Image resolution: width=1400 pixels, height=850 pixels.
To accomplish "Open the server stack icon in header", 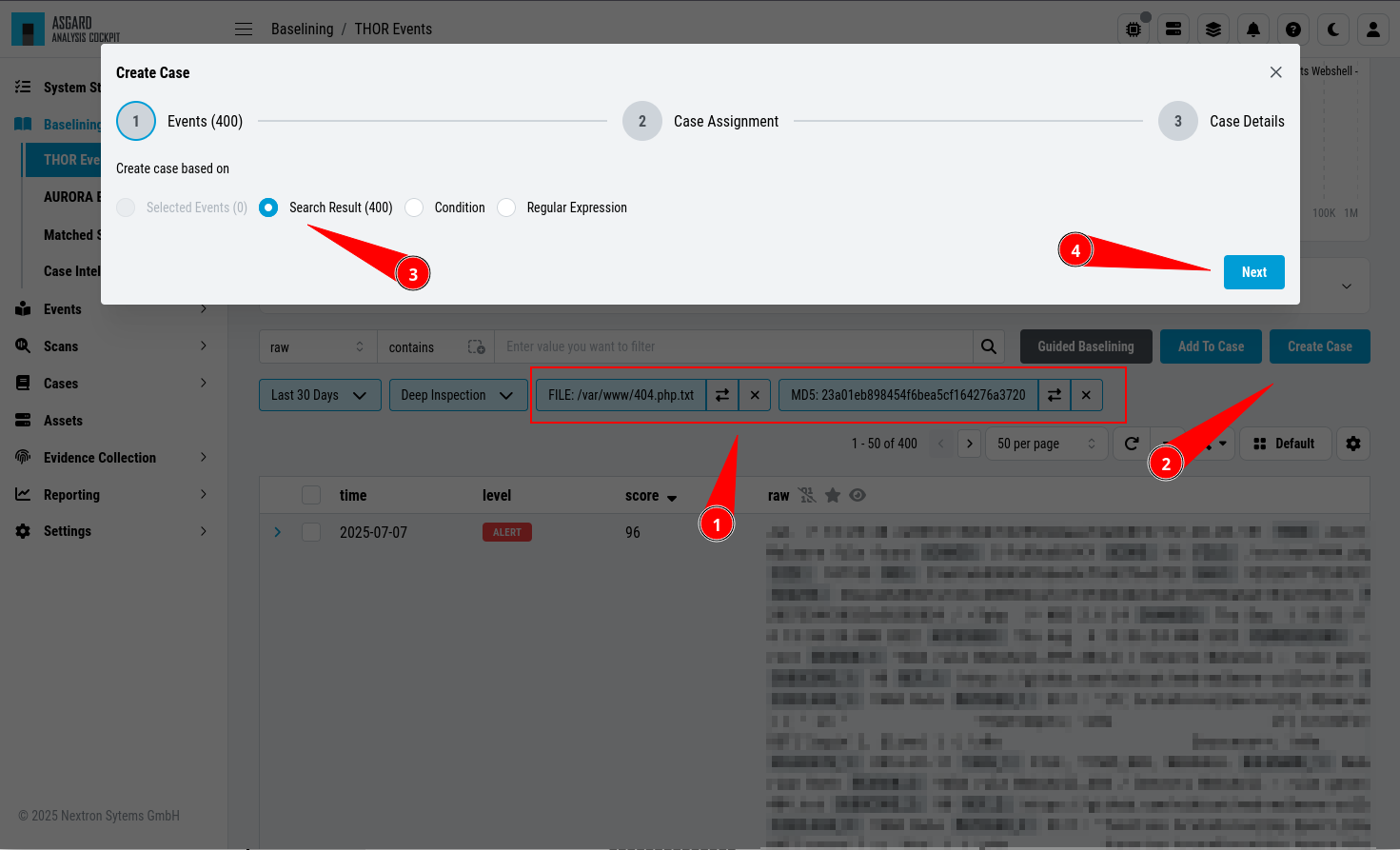I will (1173, 30).
